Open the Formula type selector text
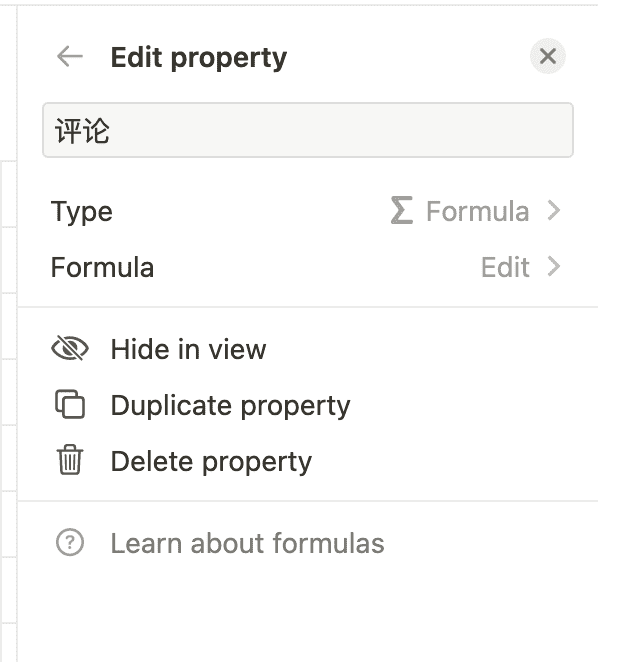This screenshot has width=628, height=662. tap(477, 211)
